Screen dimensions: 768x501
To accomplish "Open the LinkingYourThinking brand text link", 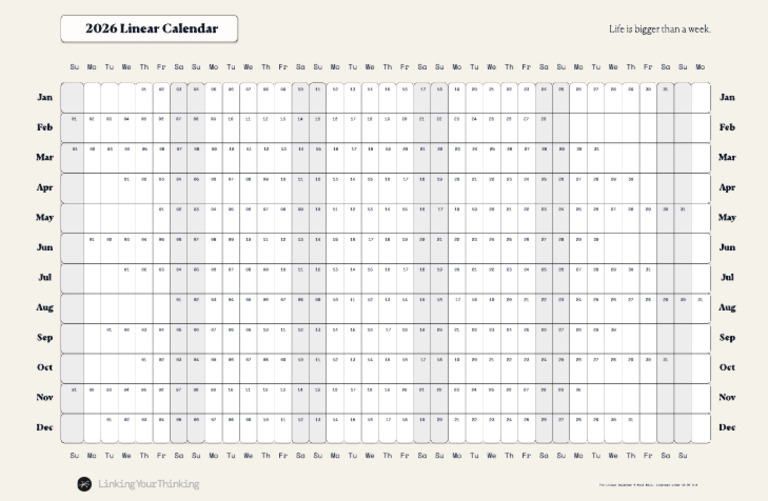I will pyautogui.click(x=148, y=484).
